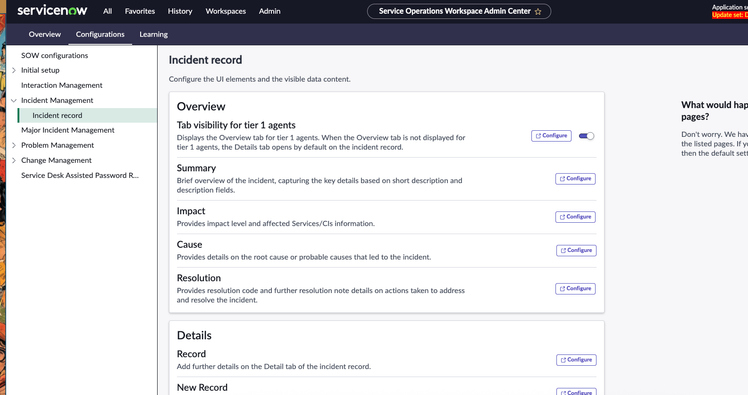The width and height of the screenshot is (748, 395).
Task: Select the Incident record item
Action: pyautogui.click(x=87, y=115)
